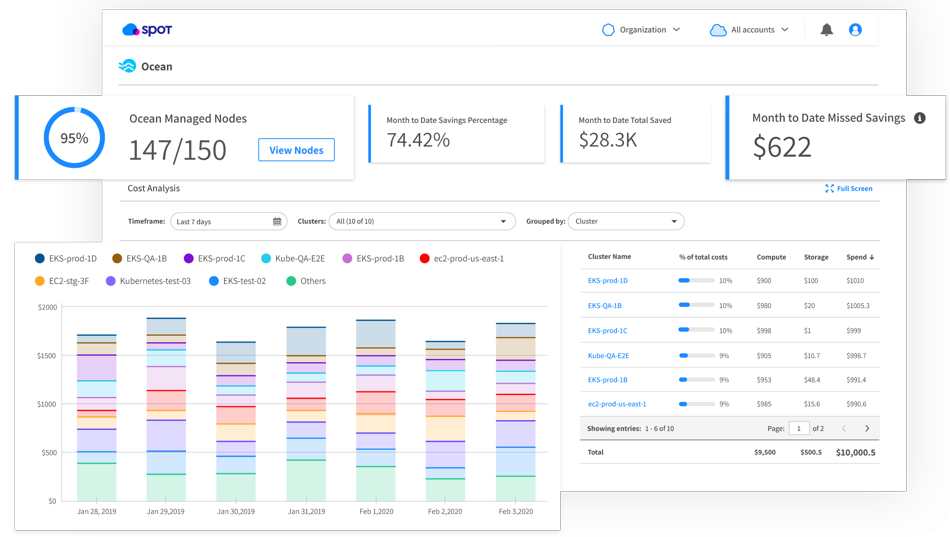Click the 95% managed nodes ring
The image size is (950, 537).
pos(74,138)
